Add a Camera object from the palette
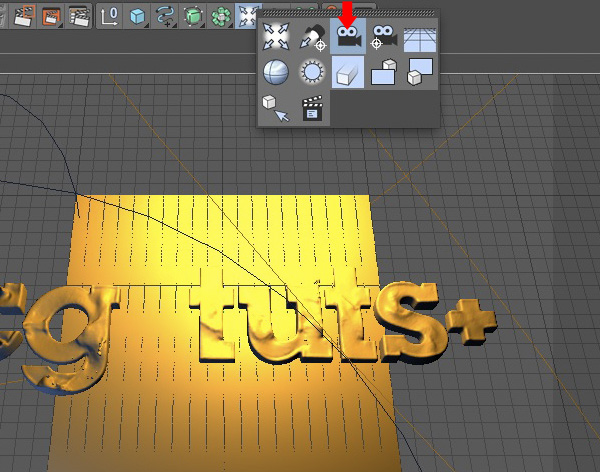This screenshot has width=600, height=472. (348, 36)
